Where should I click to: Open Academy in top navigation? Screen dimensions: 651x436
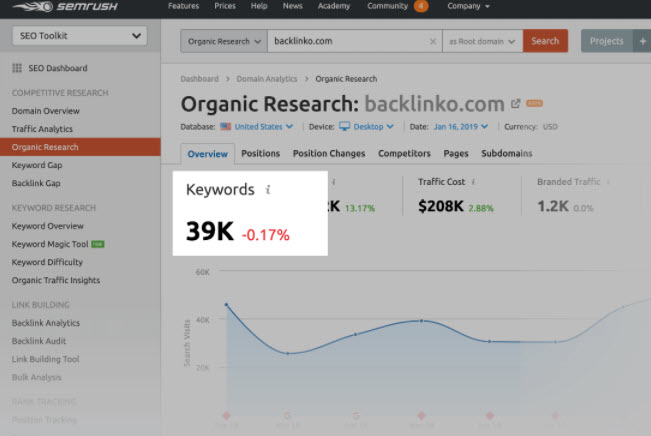(333, 6)
